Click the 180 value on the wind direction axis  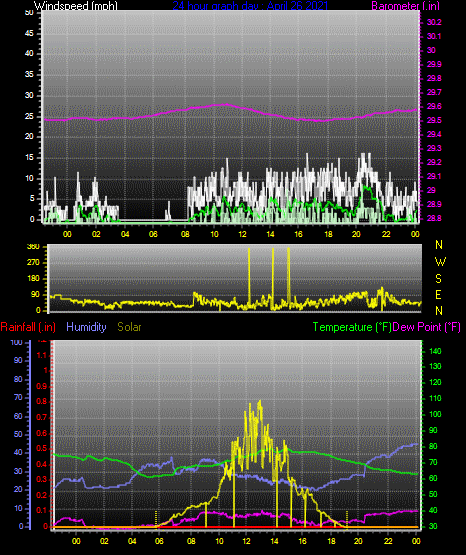coord(33,279)
